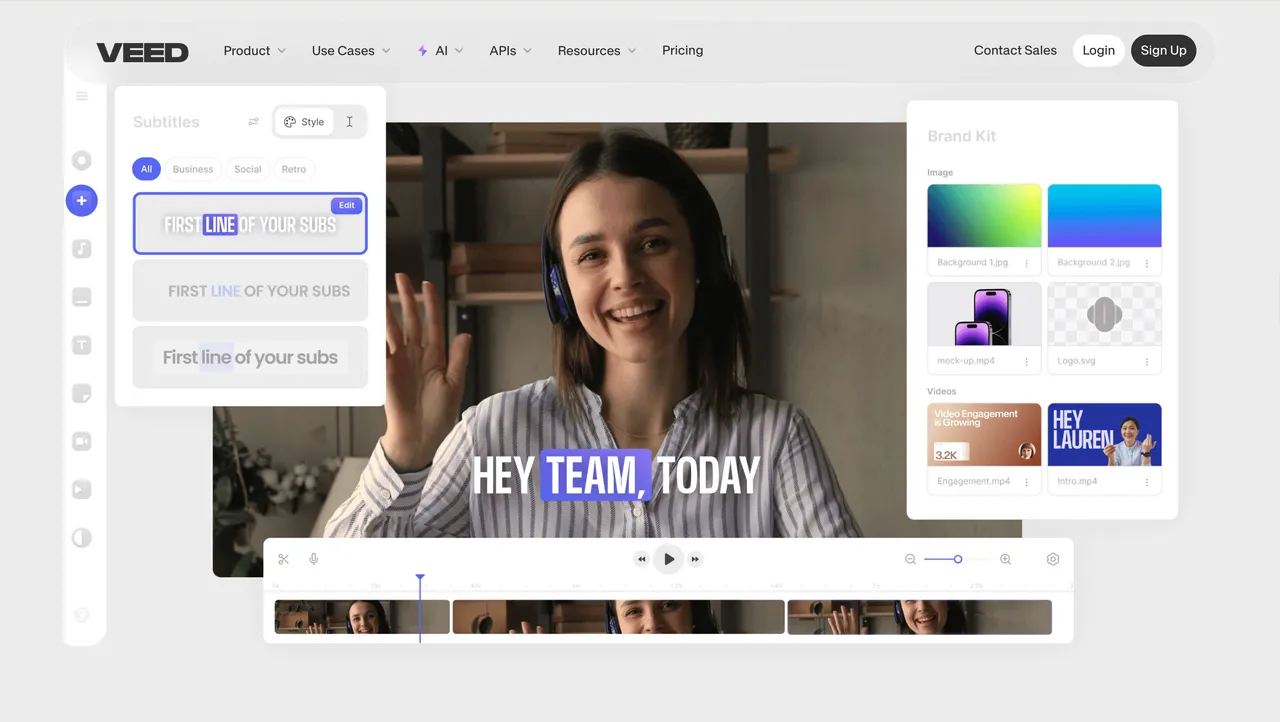The width and height of the screenshot is (1280, 722).
Task: Click the timeline zoom slider handle
Action: pyautogui.click(x=958, y=559)
